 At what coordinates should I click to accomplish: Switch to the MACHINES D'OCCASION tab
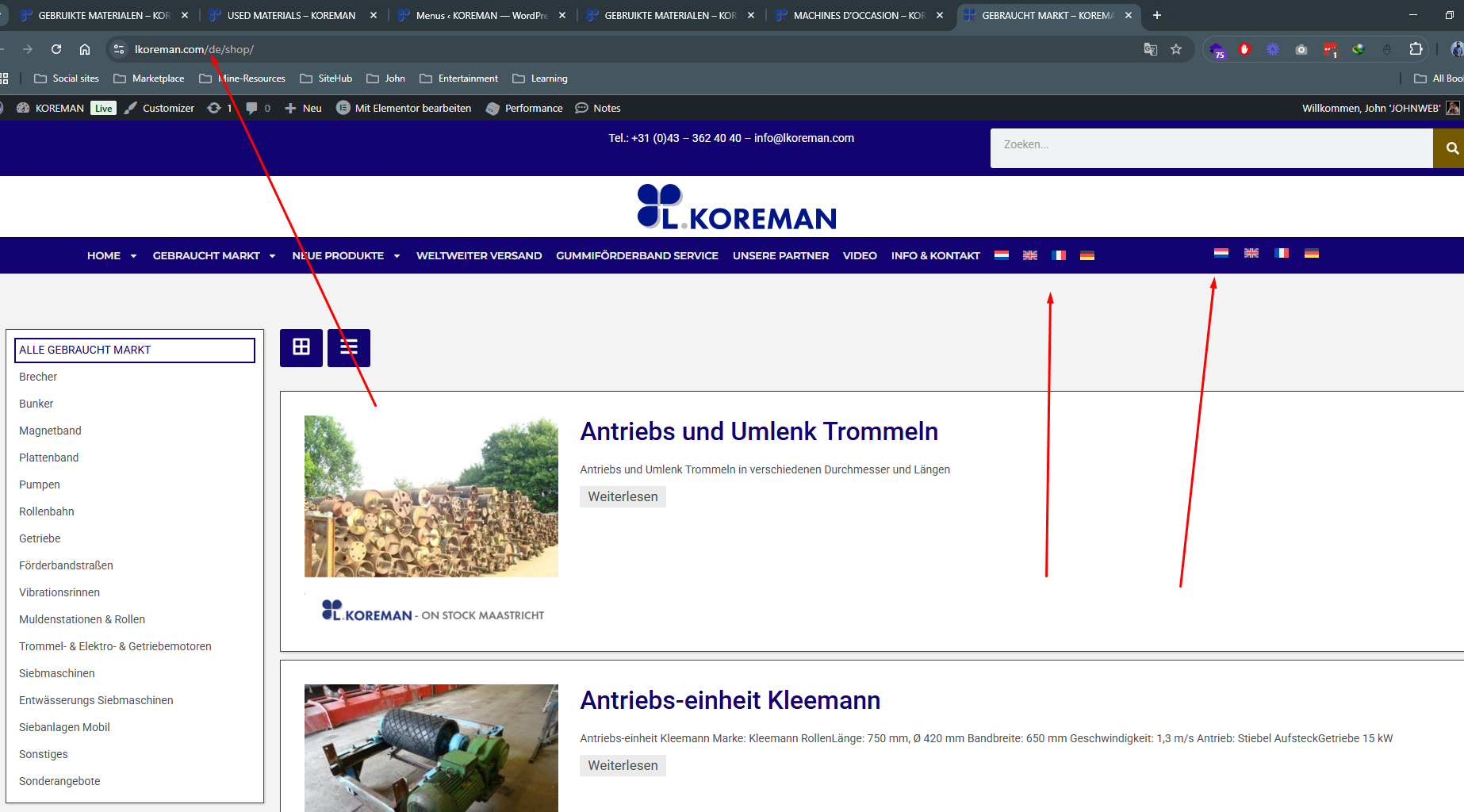tap(858, 15)
